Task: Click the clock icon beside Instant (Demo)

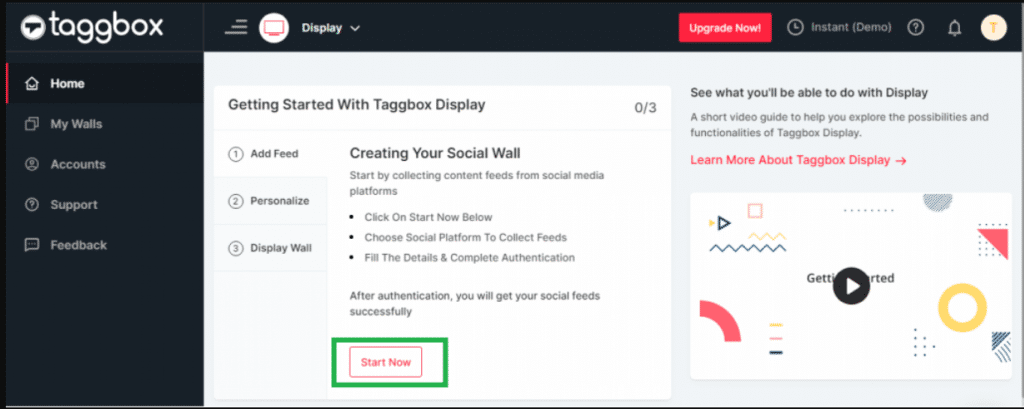Action: point(796,28)
